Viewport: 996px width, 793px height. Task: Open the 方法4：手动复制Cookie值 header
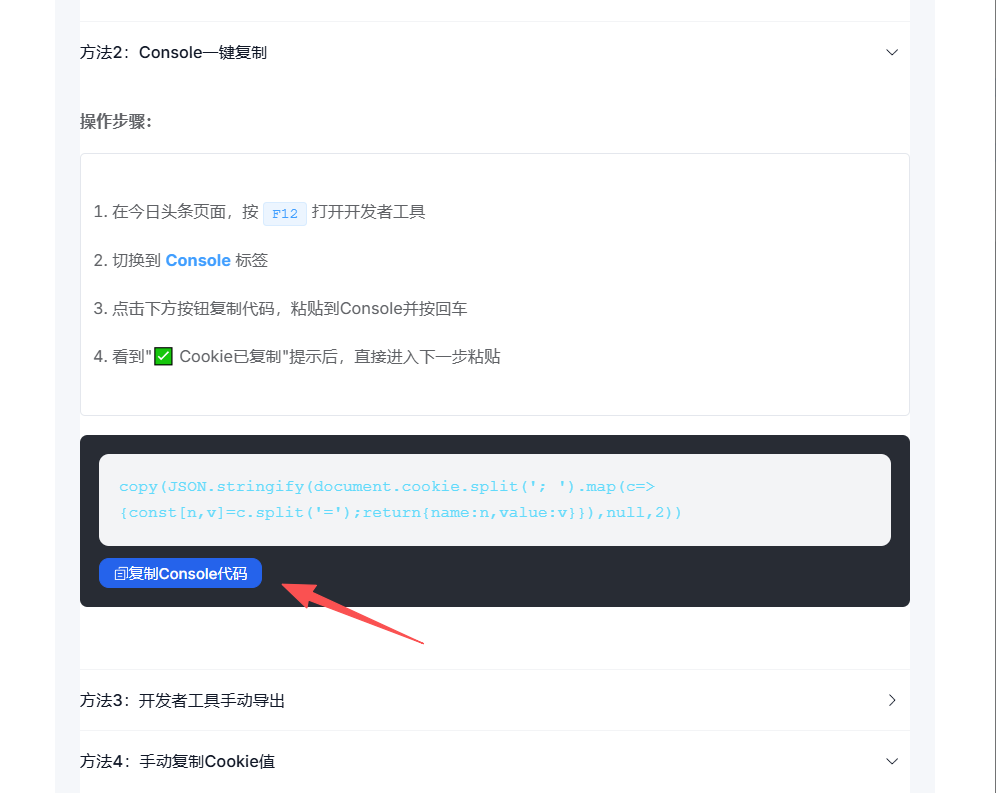(x=495, y=761)
